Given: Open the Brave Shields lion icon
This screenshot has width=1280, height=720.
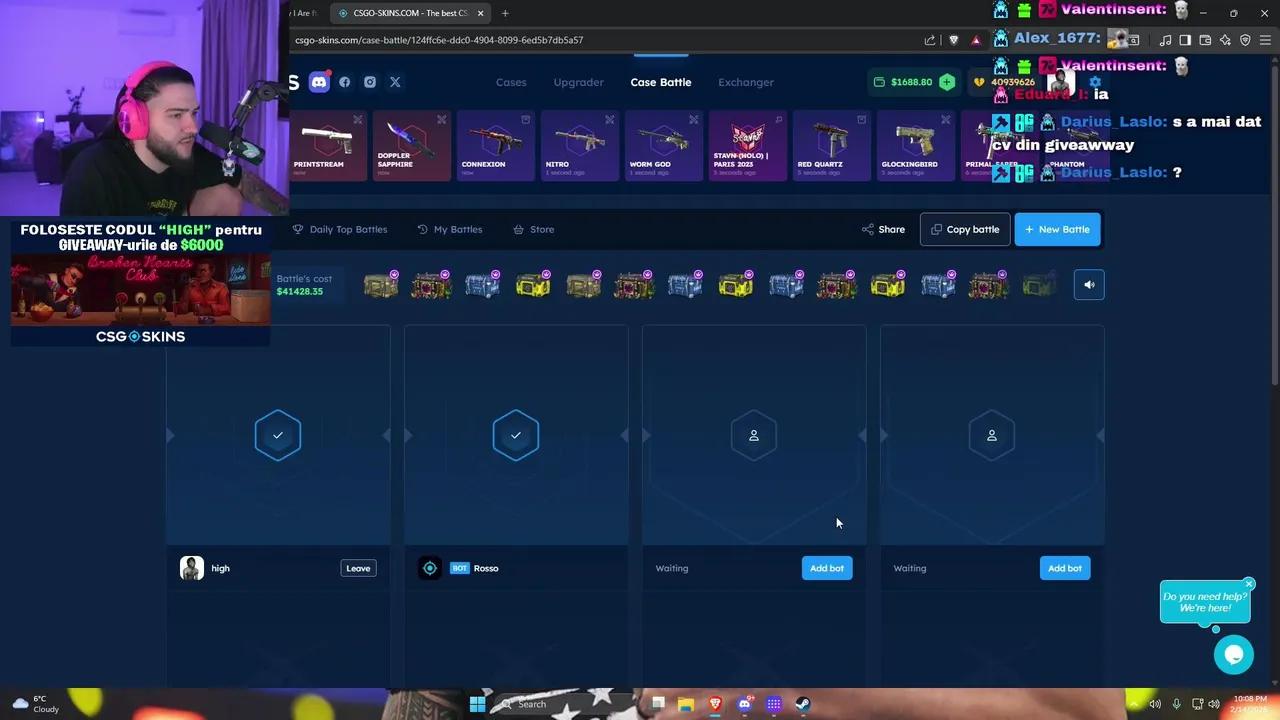Looking at the screenshot, I should click(953, 40).
